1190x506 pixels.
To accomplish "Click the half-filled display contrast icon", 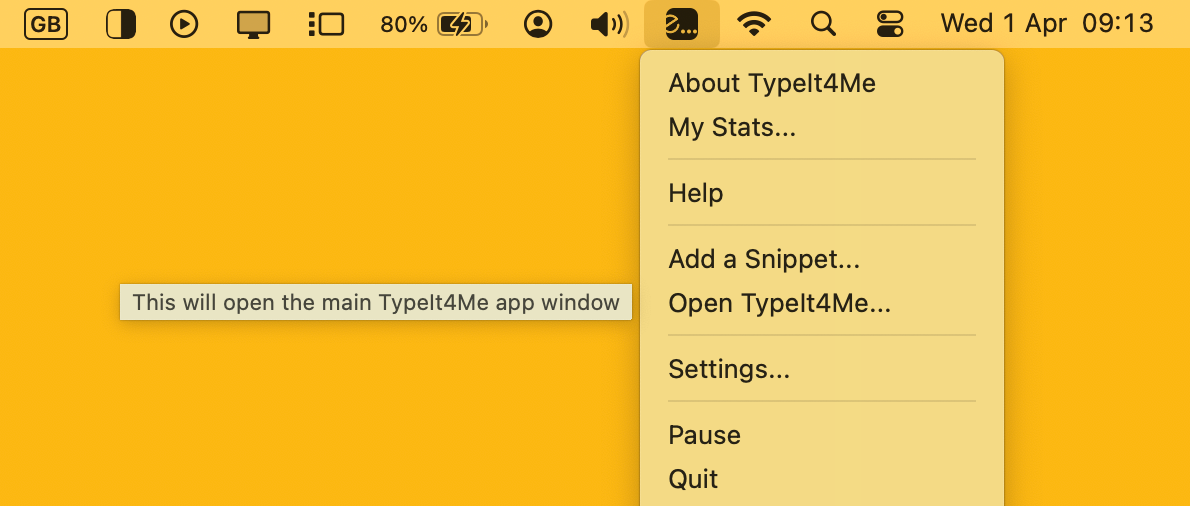I will click(x=121, y=24).
